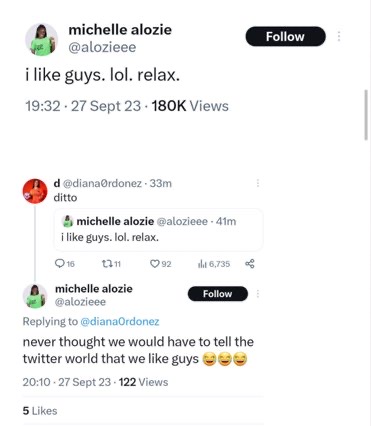Open michelle alozie's avatar on reply tweet
The image size is (371, 426).
point(35,296)
